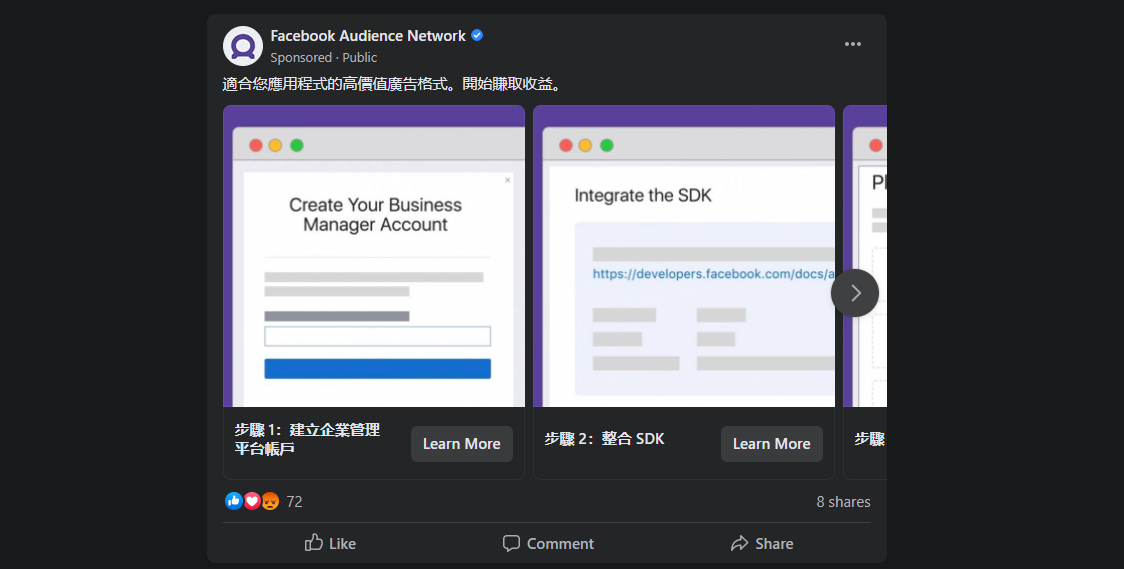Click the Chinese ad caption text
This screenshot has height=569, width=1124.
coord(392,85)
